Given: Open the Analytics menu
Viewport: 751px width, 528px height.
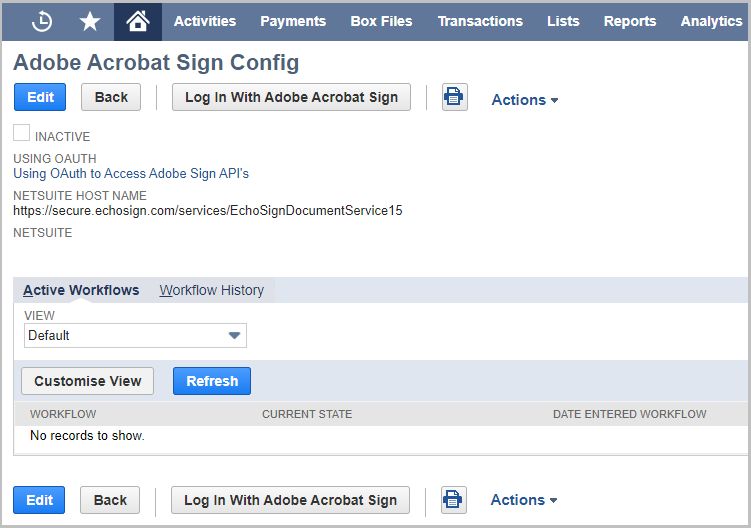Looking at the screenshot, I should pos(711,22).
